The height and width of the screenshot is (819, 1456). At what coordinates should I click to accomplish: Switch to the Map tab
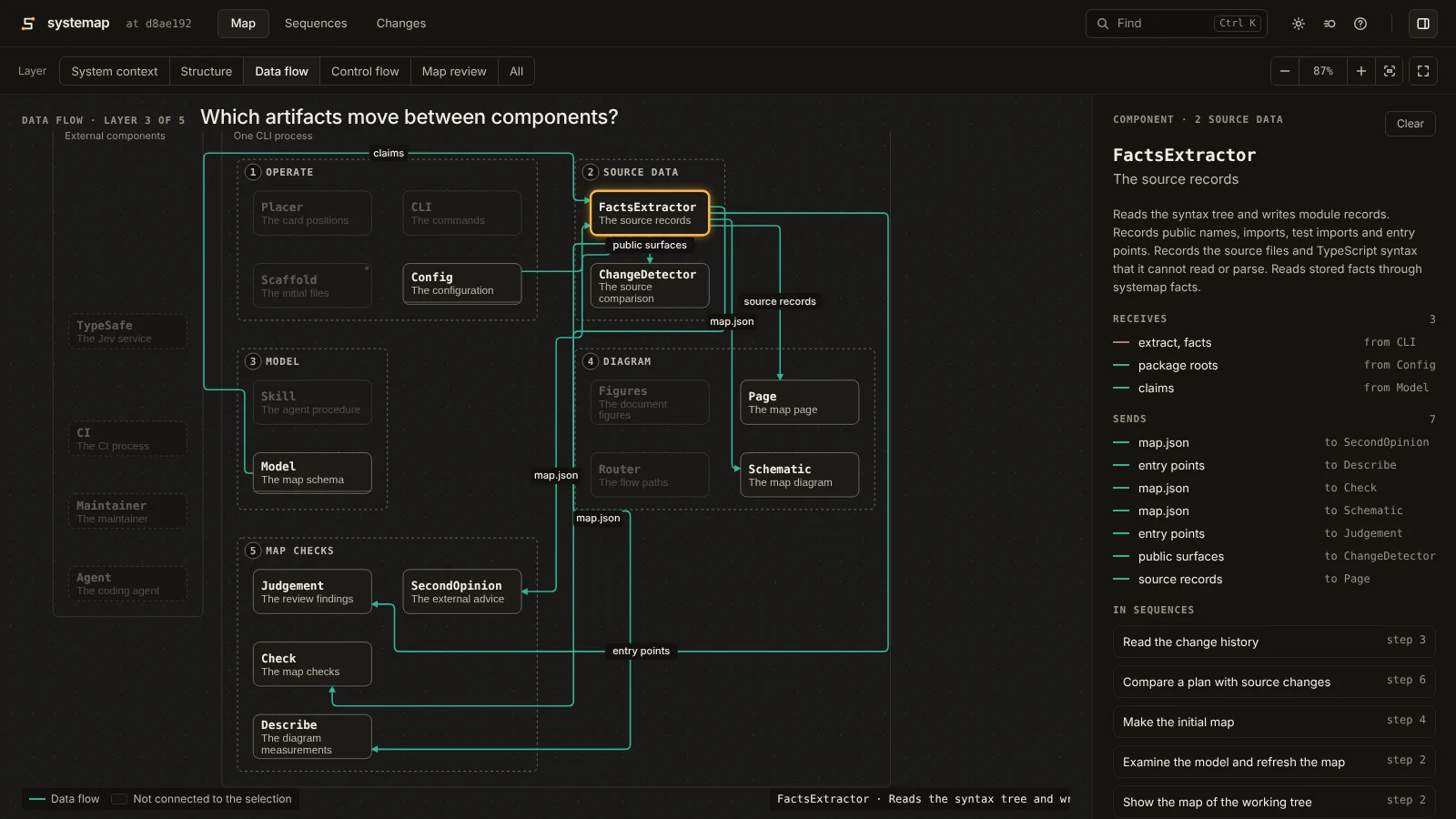243,24
